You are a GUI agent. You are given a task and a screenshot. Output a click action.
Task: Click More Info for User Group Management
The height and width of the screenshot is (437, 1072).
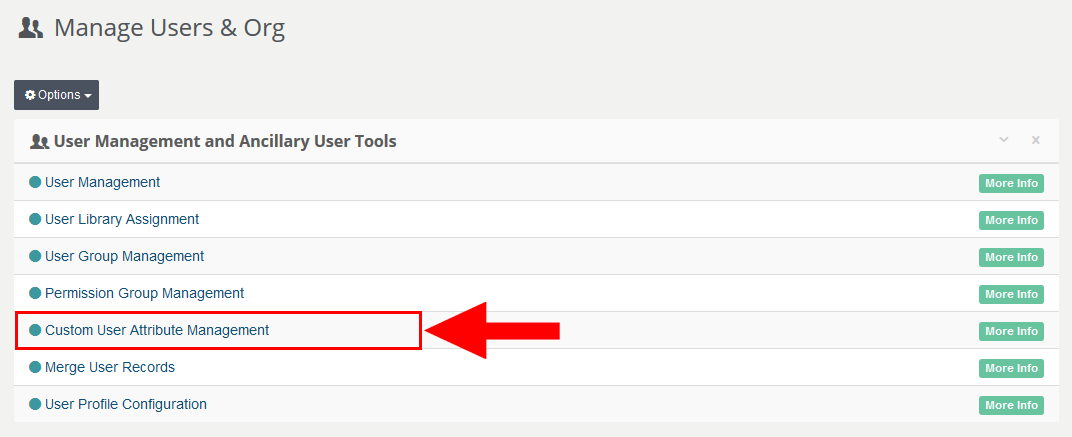(x=1011, y=257)
